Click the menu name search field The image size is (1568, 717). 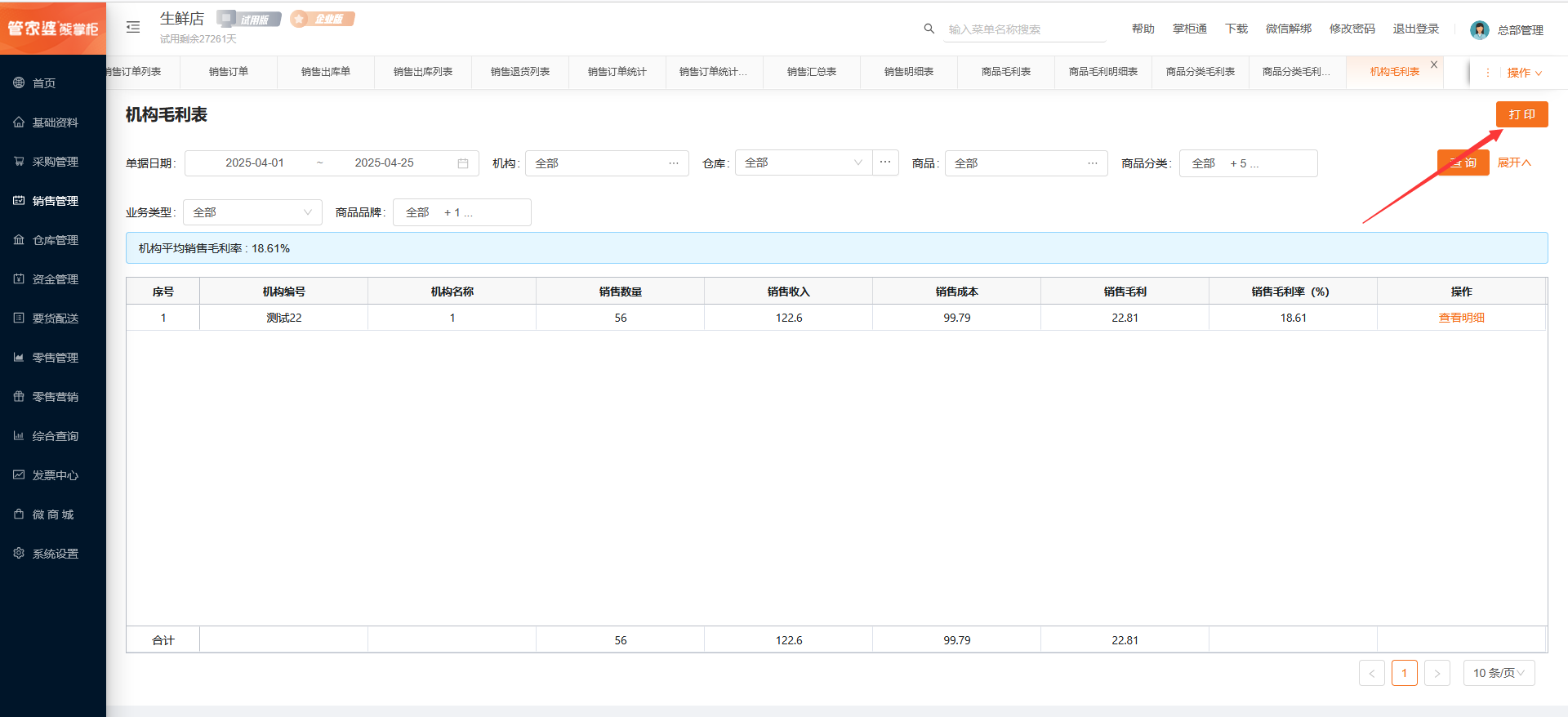pyautogui.click(x=1025, y=29)
